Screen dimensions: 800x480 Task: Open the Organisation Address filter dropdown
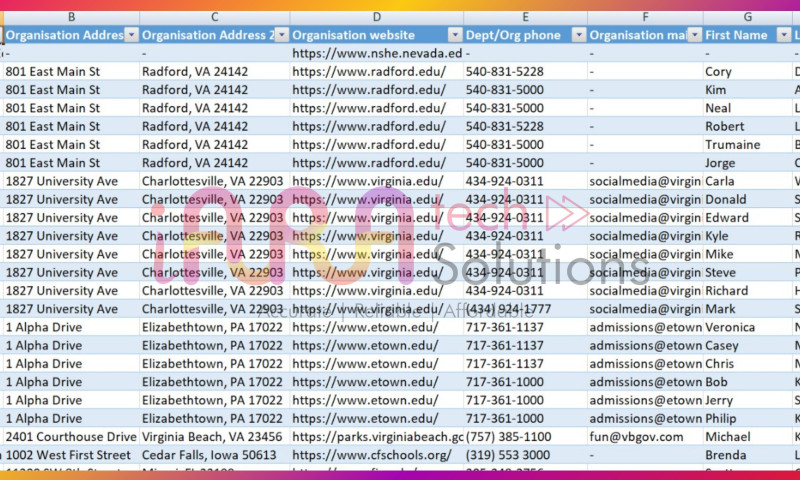click(131, 35)
